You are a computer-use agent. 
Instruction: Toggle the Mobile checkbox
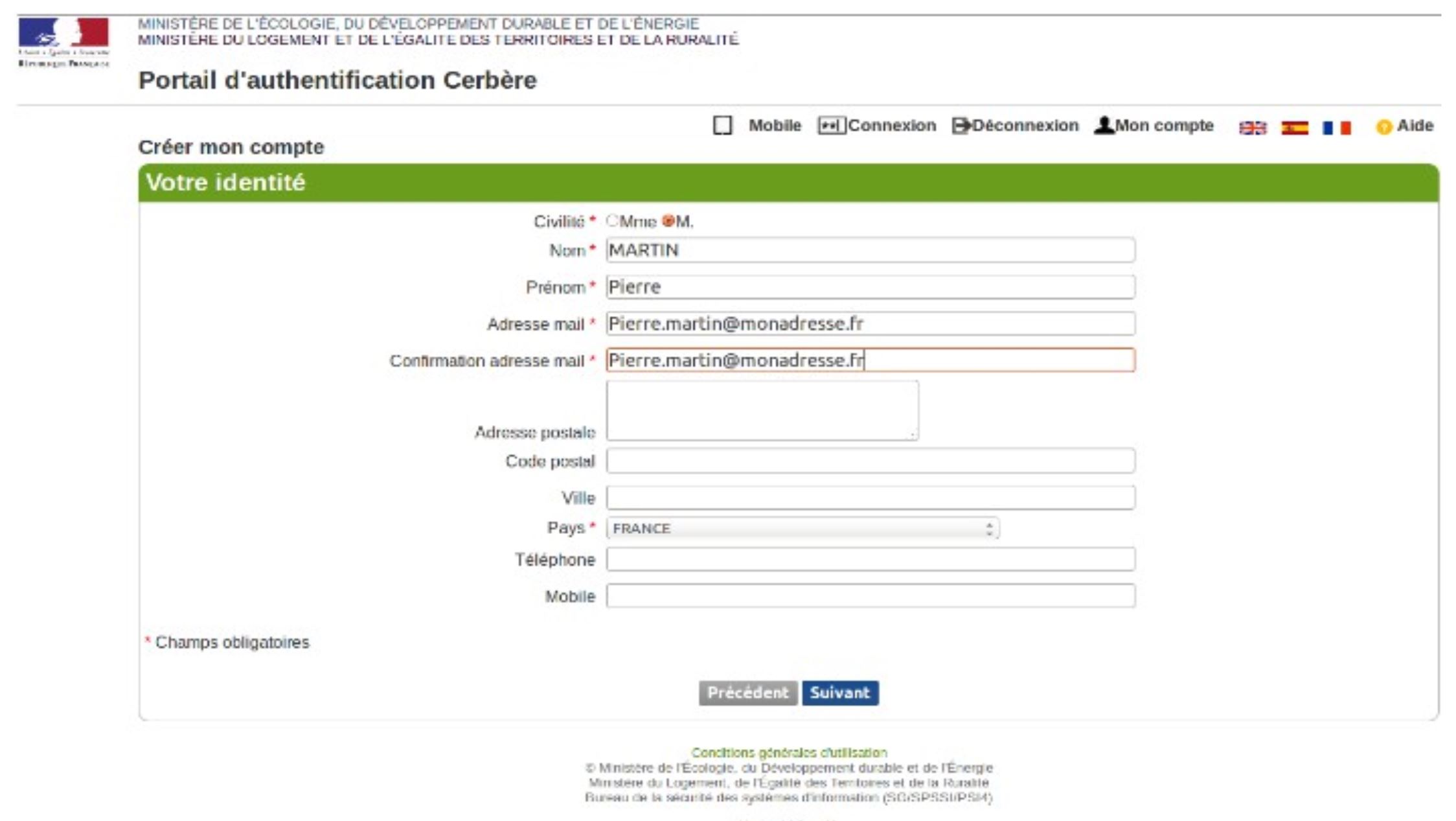click(x=722, y=125)
